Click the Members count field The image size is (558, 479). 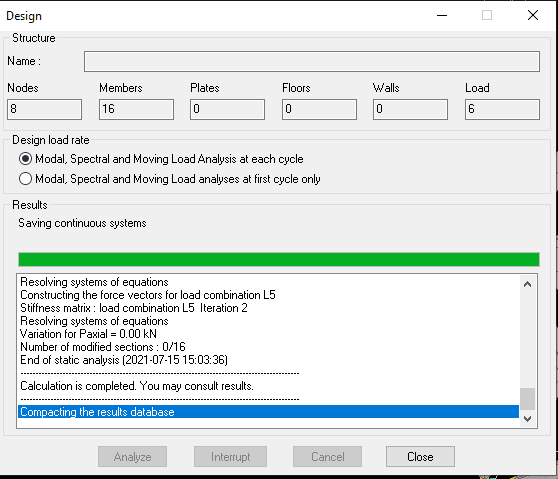pyautogui.click(x=136, y=109)
